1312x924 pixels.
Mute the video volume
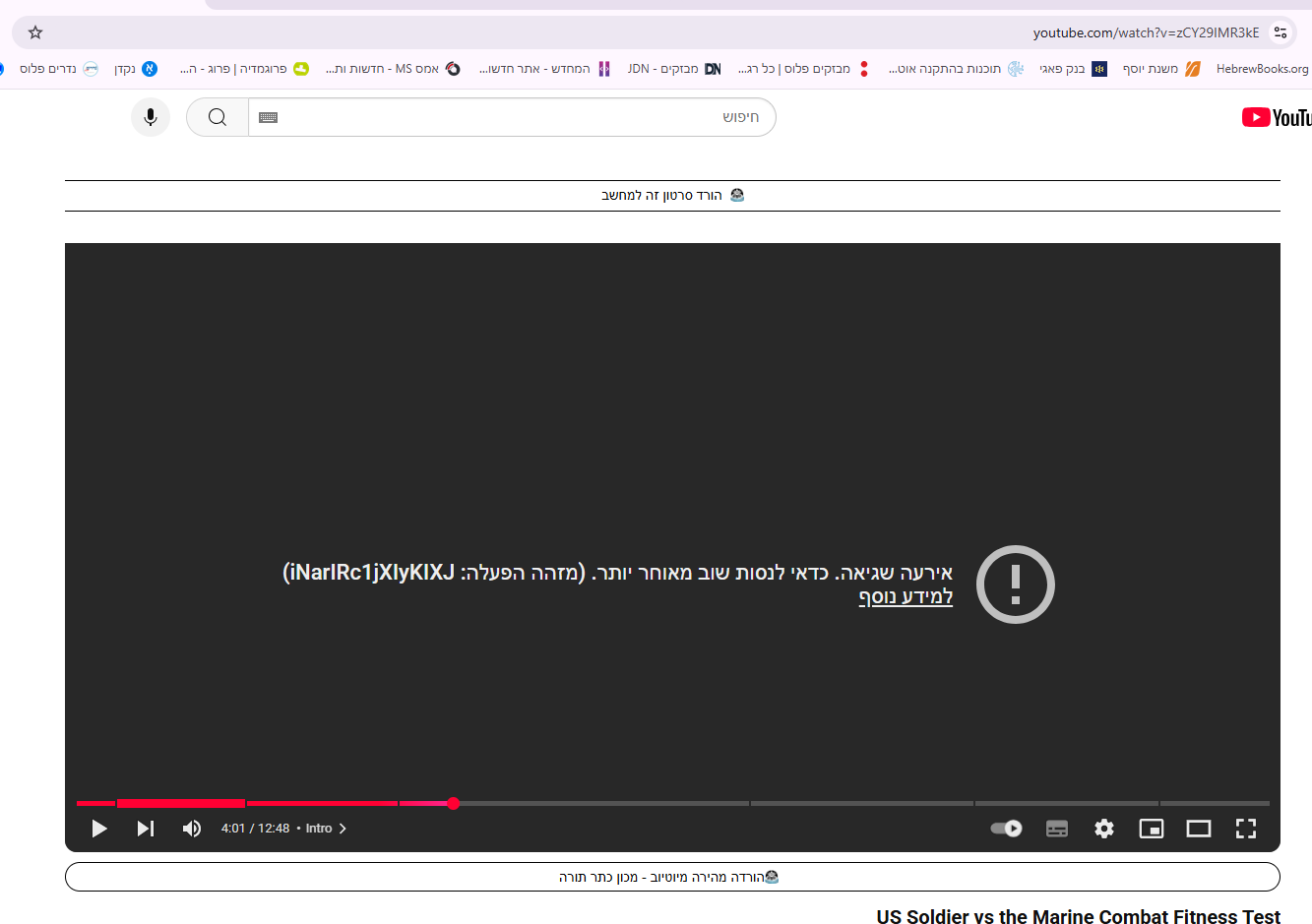tap(192, 829)
